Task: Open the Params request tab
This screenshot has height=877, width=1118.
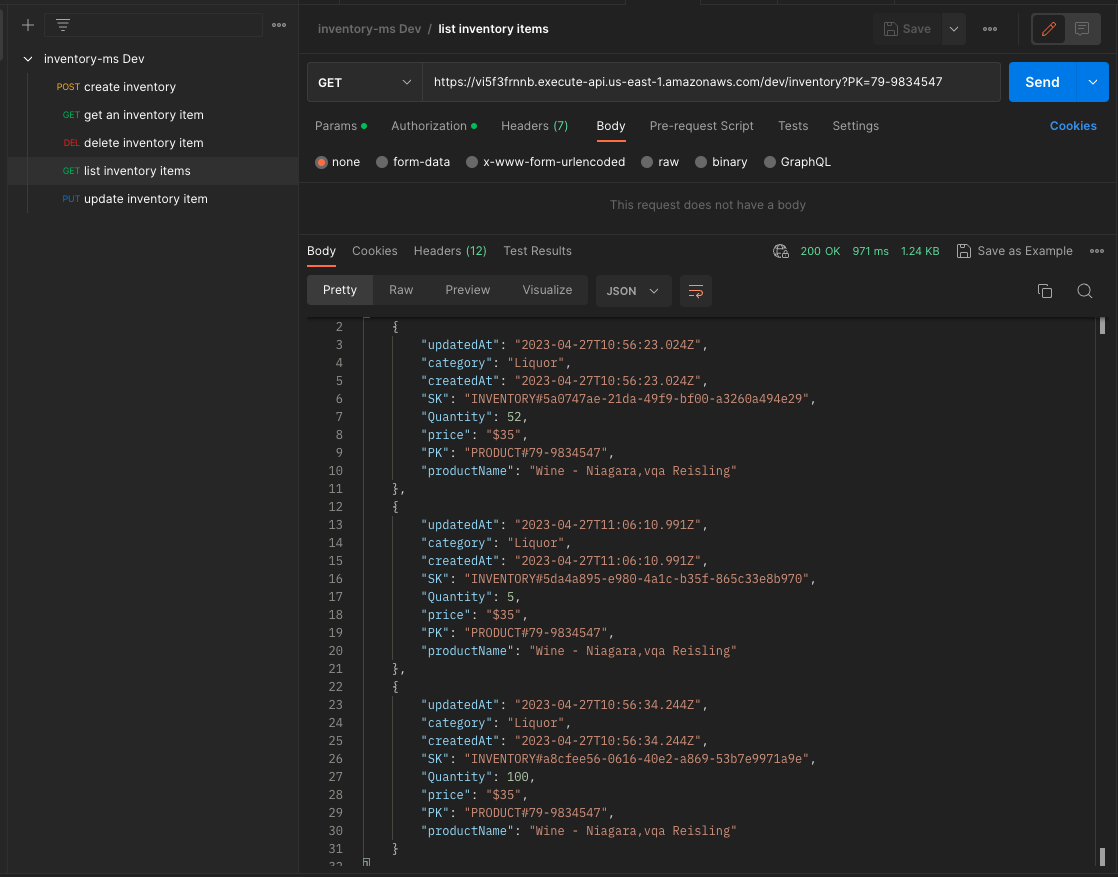Action: coord(341,125)
